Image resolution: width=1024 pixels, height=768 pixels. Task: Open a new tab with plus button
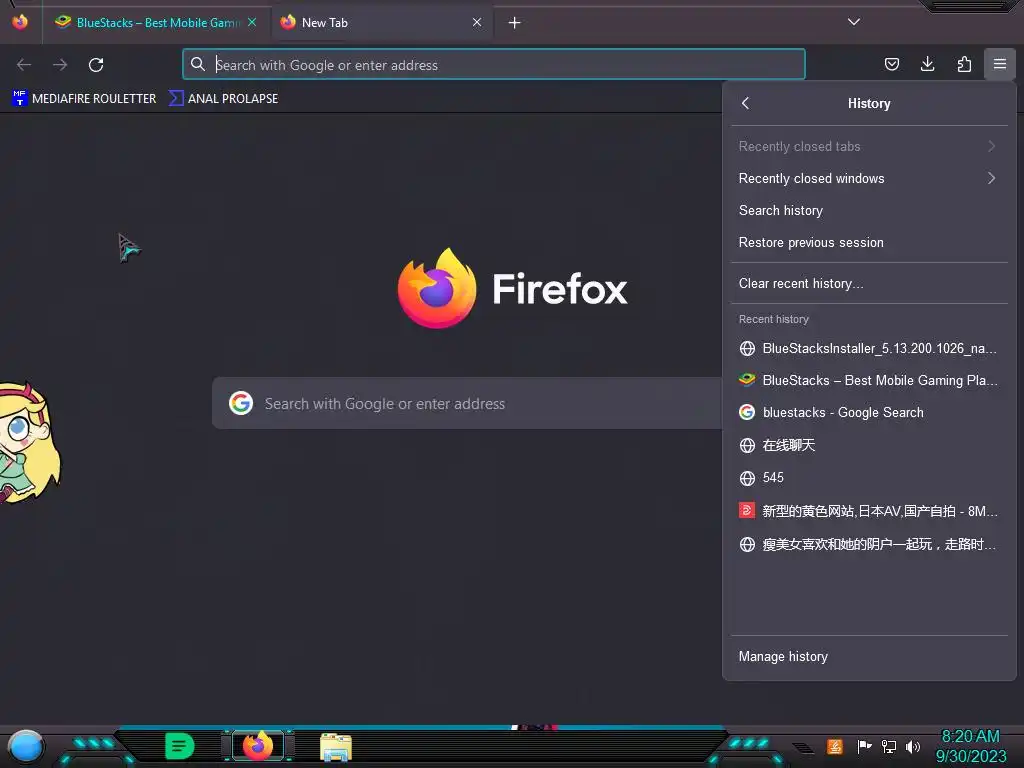(515, 23)
